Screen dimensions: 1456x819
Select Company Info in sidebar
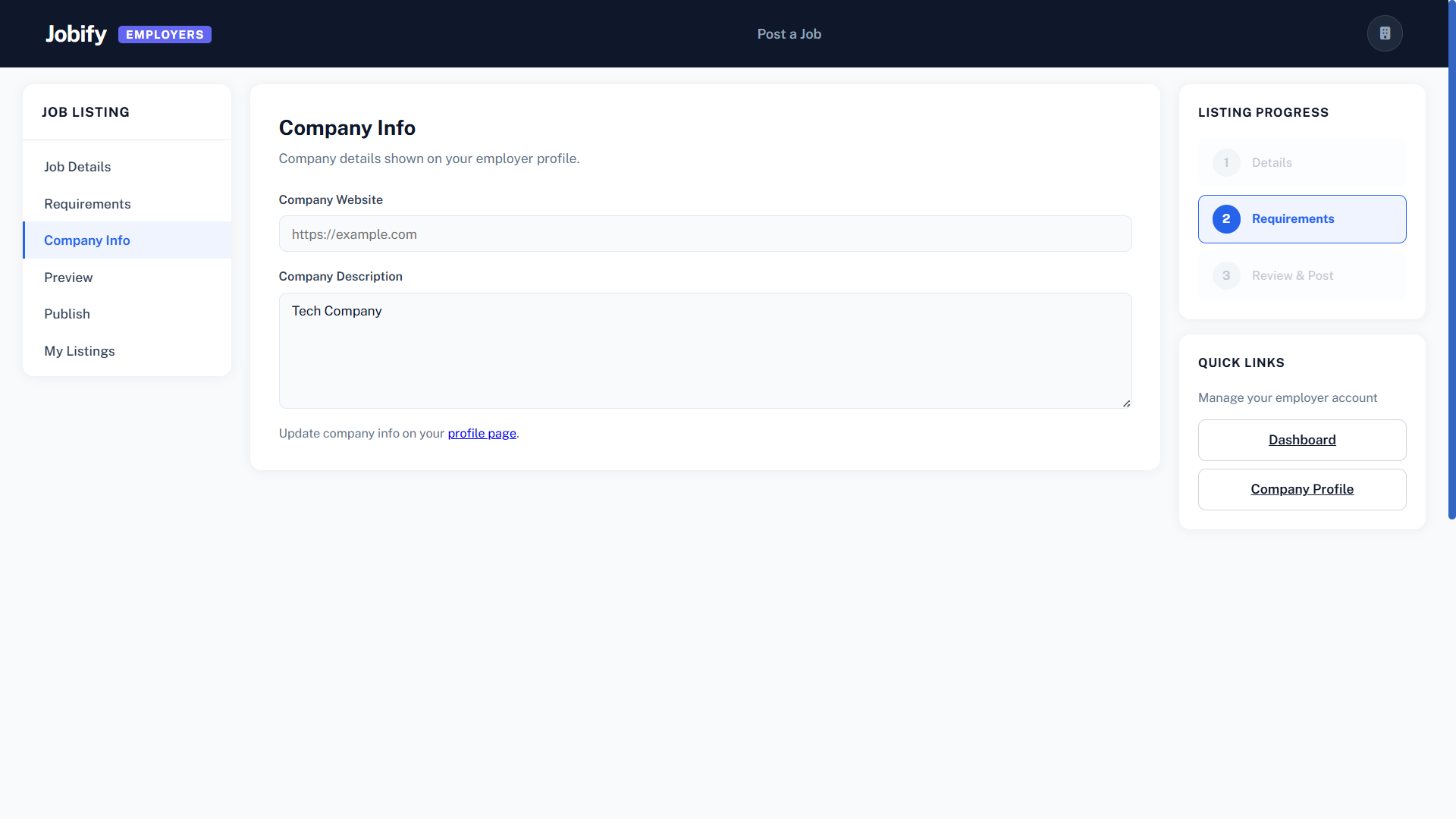coord(127,240)
